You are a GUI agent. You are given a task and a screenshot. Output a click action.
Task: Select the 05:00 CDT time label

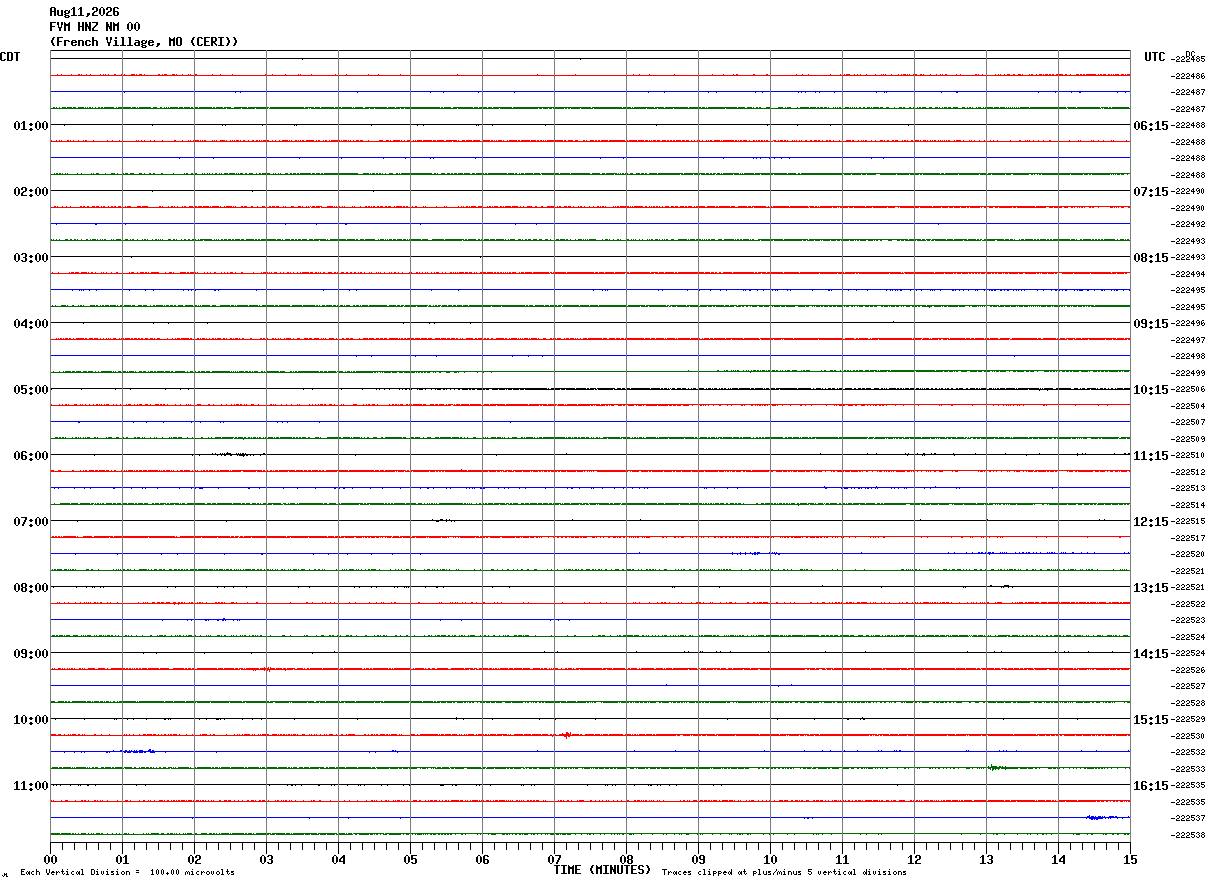[x=30, y=389]
